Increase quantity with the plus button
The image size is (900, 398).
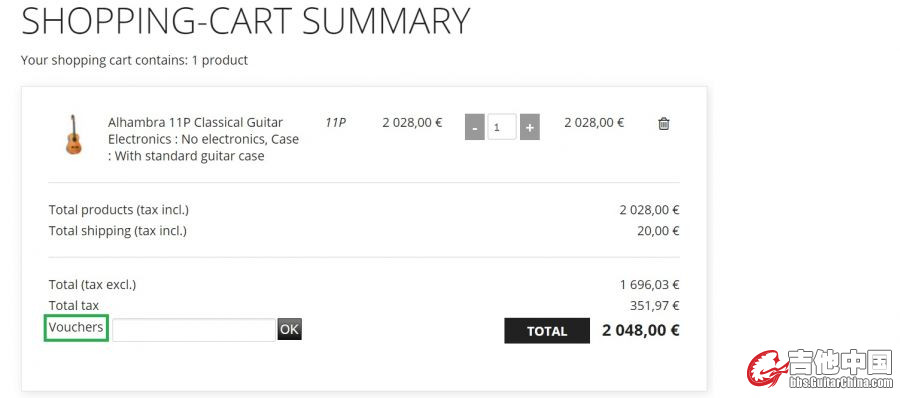(529, 127)
